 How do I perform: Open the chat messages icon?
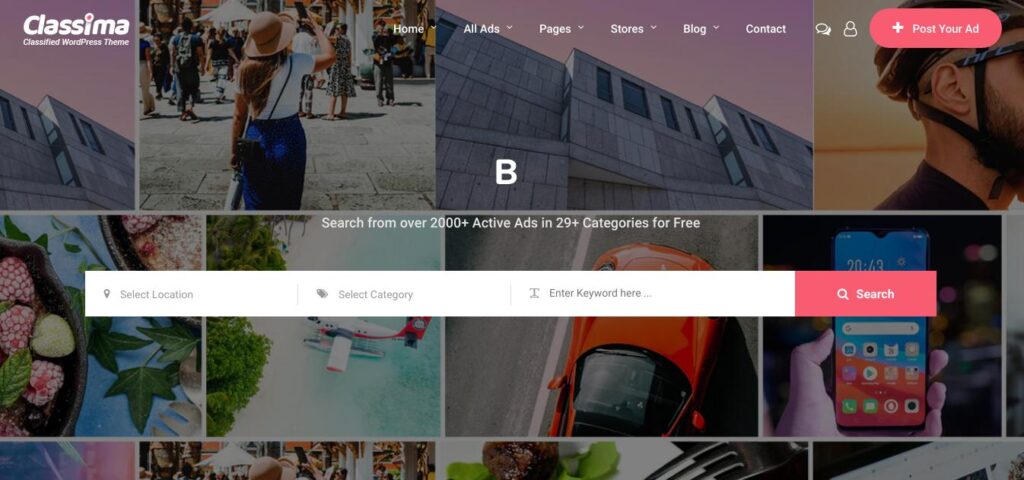pyautogui.click(x=823, y=29)
